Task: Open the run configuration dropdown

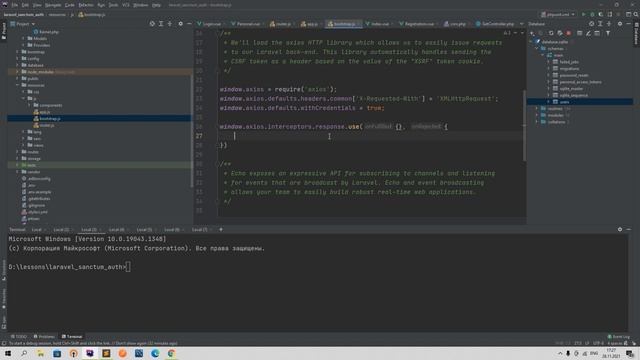Action: tap(558, 14)
